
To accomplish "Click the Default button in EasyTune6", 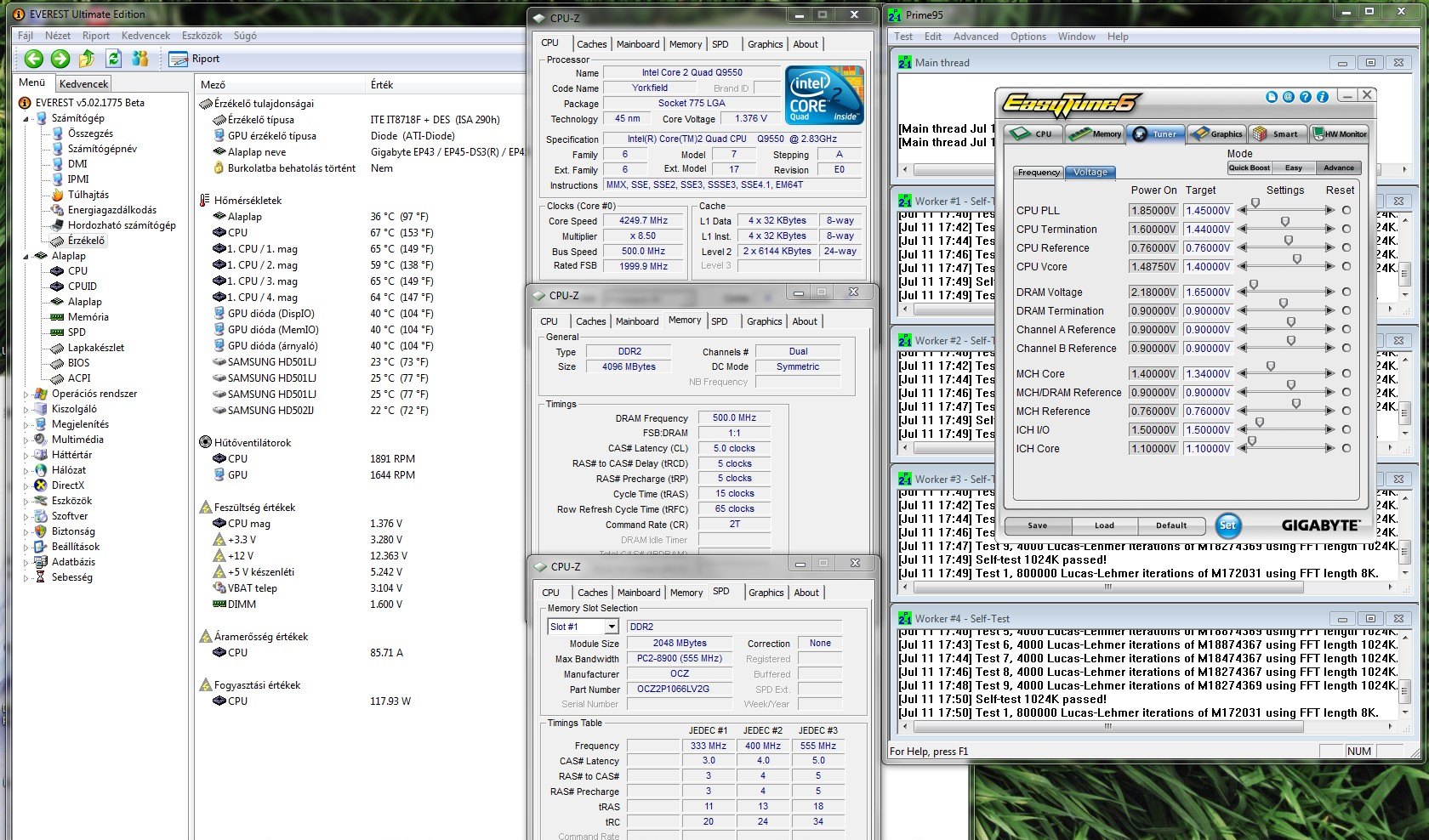I will [x=1171, y=525].
